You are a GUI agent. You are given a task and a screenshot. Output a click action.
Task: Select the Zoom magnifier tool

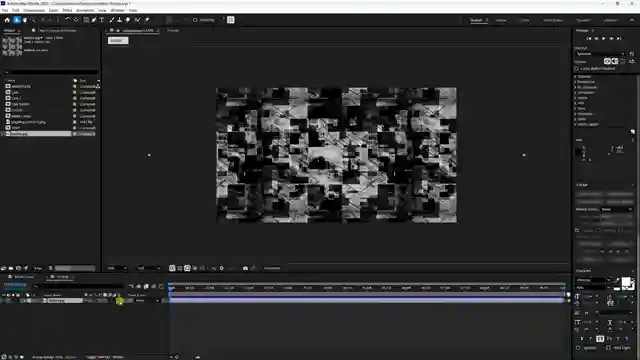click(x=33, y=20)
